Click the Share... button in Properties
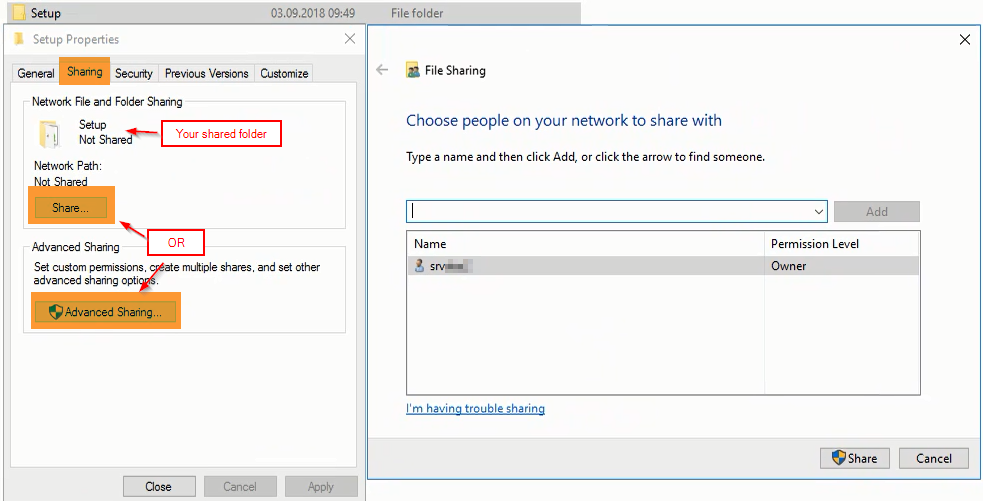The image size is (983, 501). [x=70, y=207]
